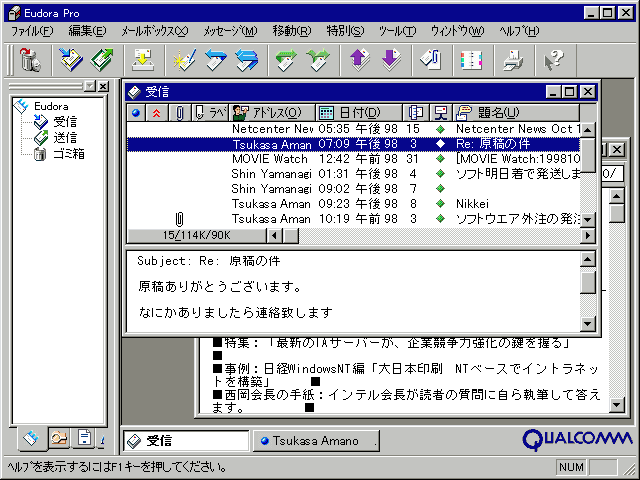640x480 pixels.
Task: Click the Reply toolbar icon
Action: 216,60
